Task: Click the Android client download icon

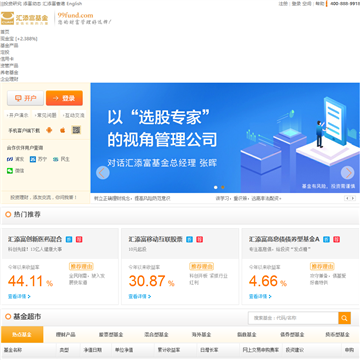Action: pos(49,130)
